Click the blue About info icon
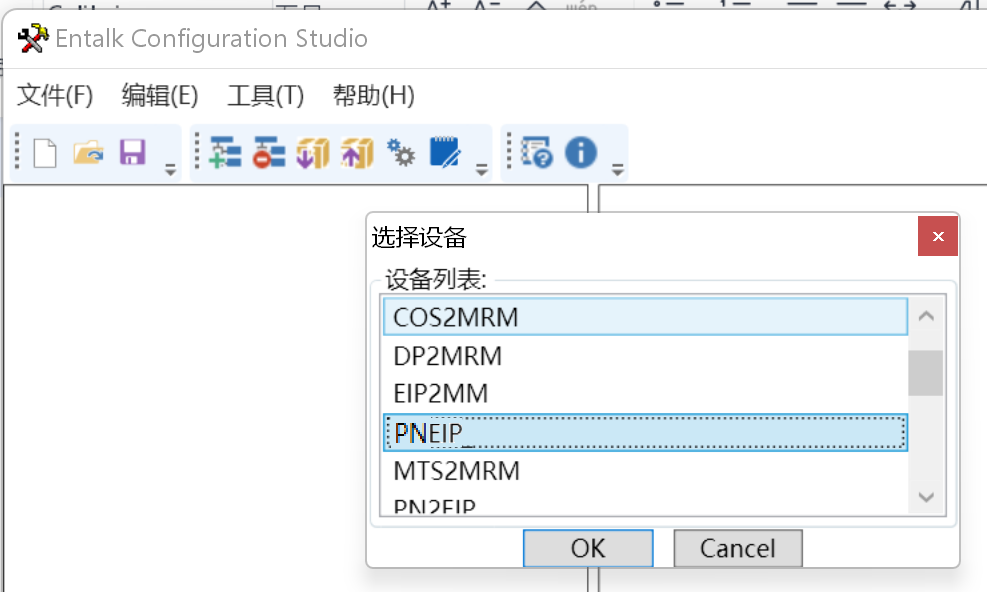 point(580,152)
